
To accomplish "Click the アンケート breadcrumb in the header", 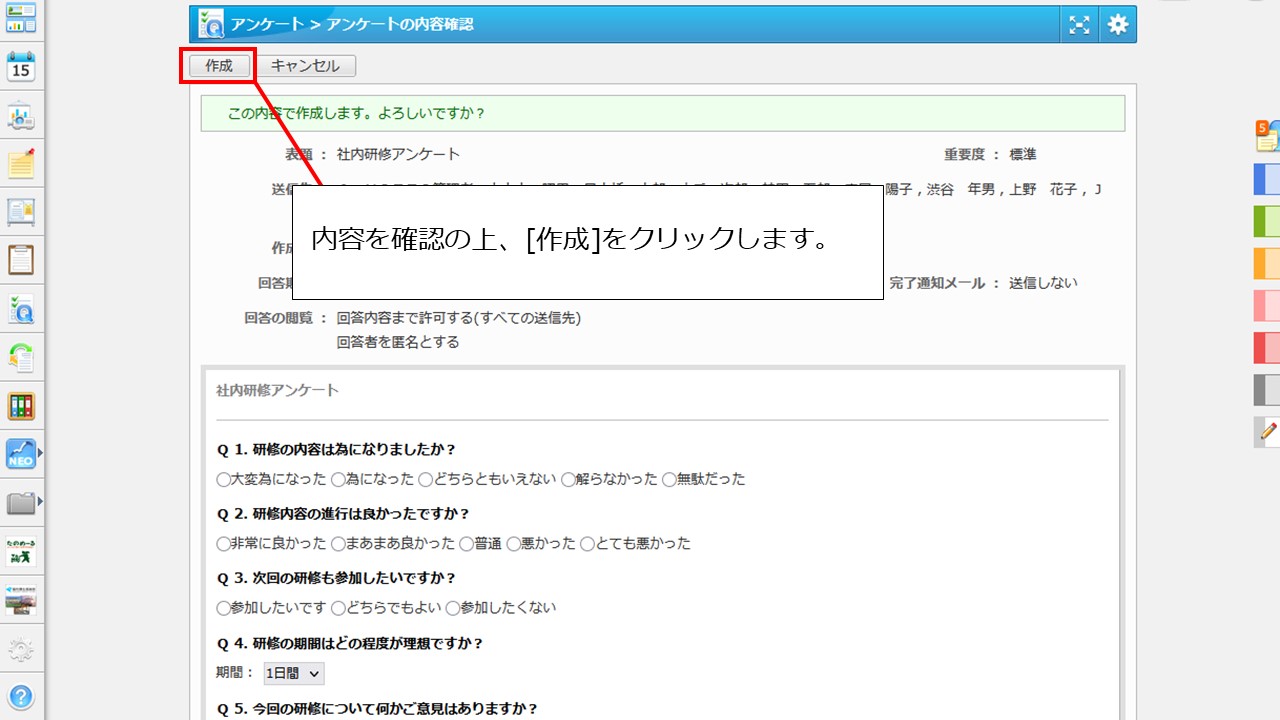I will 268,25.
